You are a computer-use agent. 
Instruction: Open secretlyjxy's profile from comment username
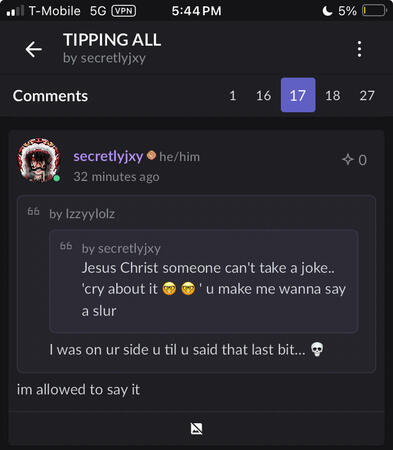coord(108,156)
